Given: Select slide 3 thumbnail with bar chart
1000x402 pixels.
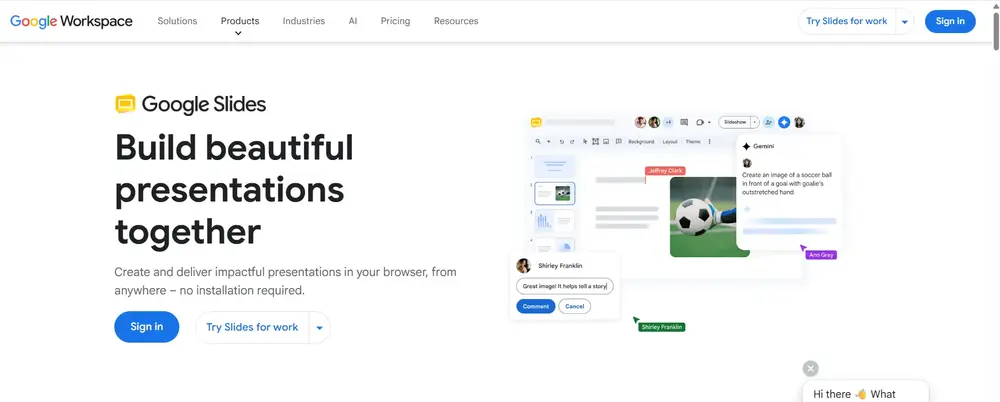Looking at the screenshot, I should coord(554,221).
